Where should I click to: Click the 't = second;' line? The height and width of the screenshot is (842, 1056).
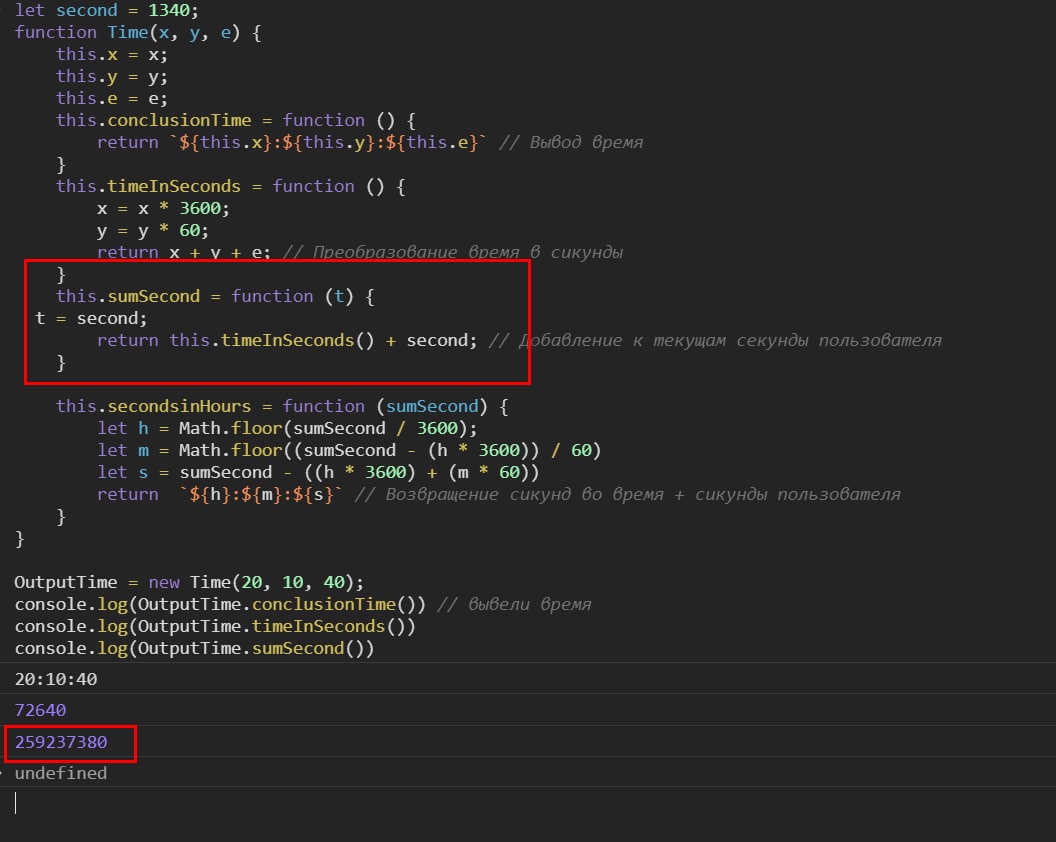91,319
